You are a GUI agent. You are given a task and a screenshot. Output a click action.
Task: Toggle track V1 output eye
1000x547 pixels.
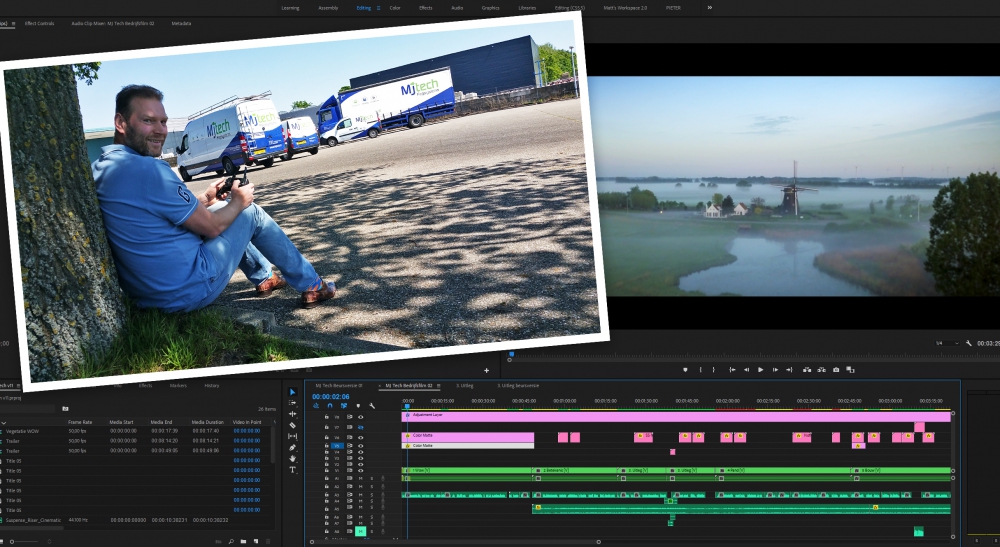coord(360,470)
